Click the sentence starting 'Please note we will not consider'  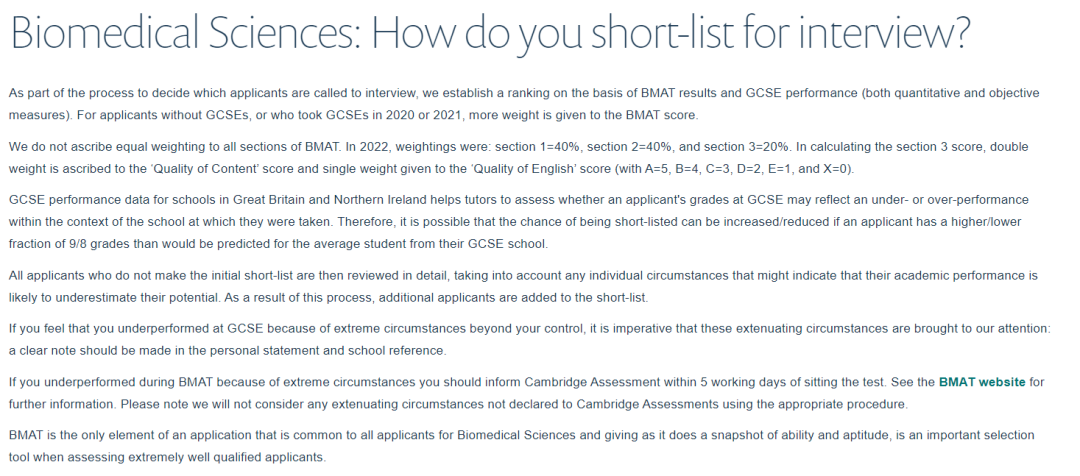[x=514, y=404]
